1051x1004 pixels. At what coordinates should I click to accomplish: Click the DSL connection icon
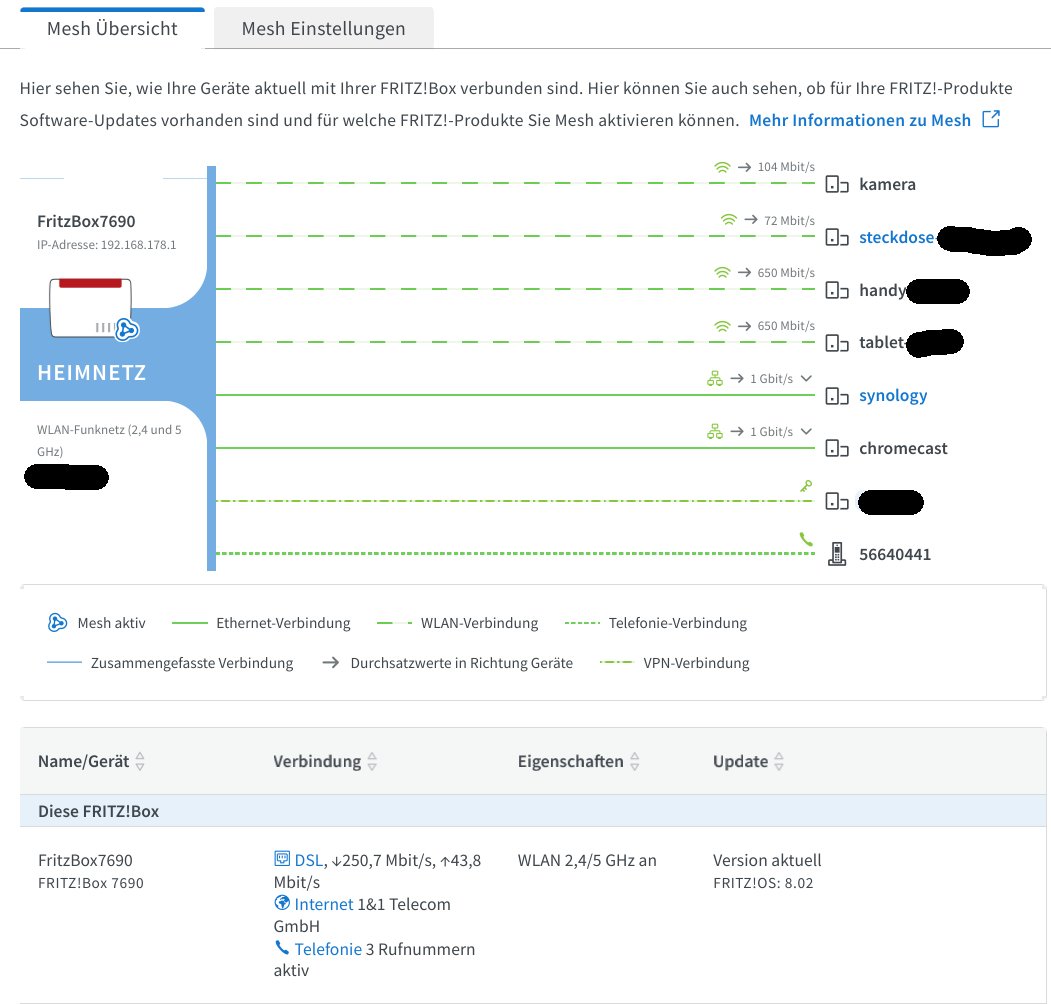pyautogui.click(x=282, y=859)
